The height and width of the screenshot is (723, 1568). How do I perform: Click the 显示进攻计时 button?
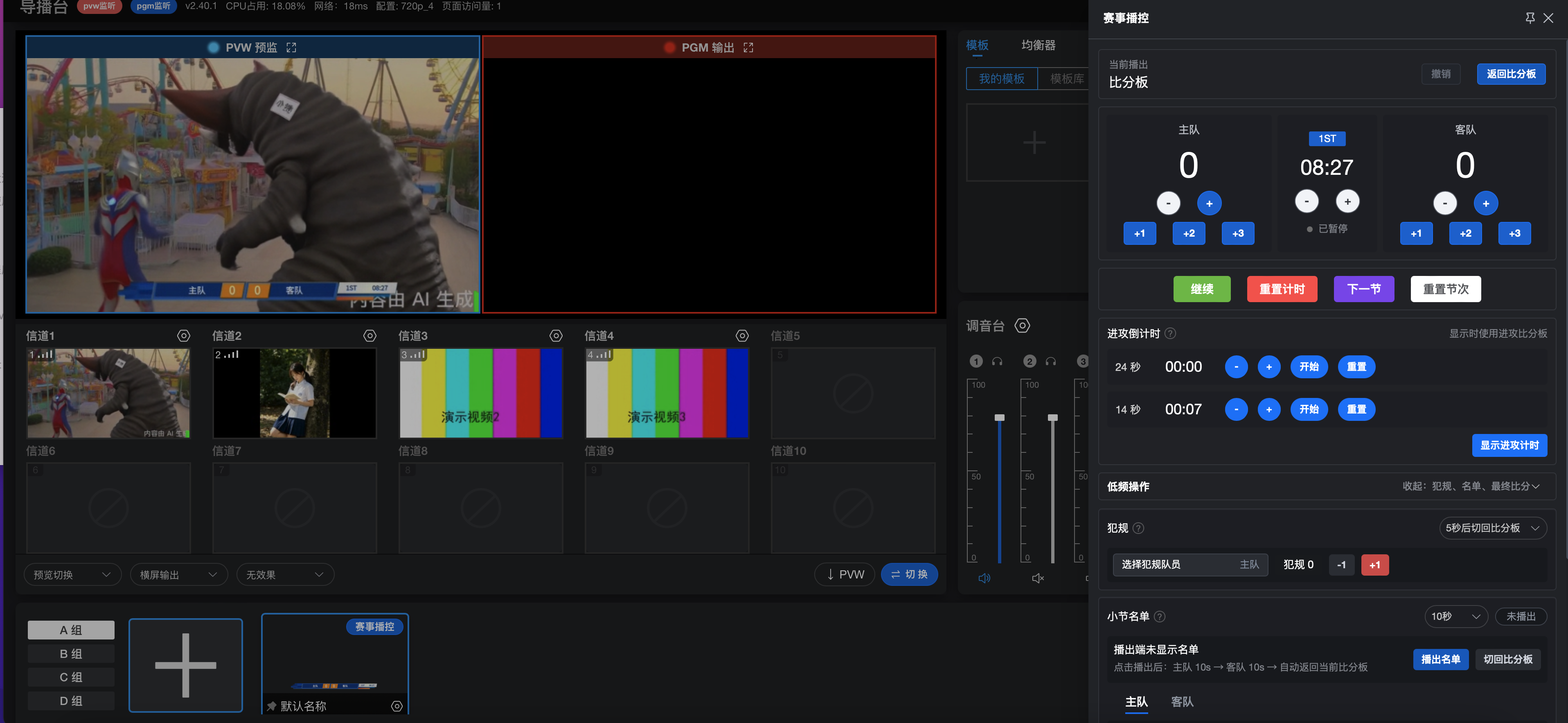click(1509, 445)
